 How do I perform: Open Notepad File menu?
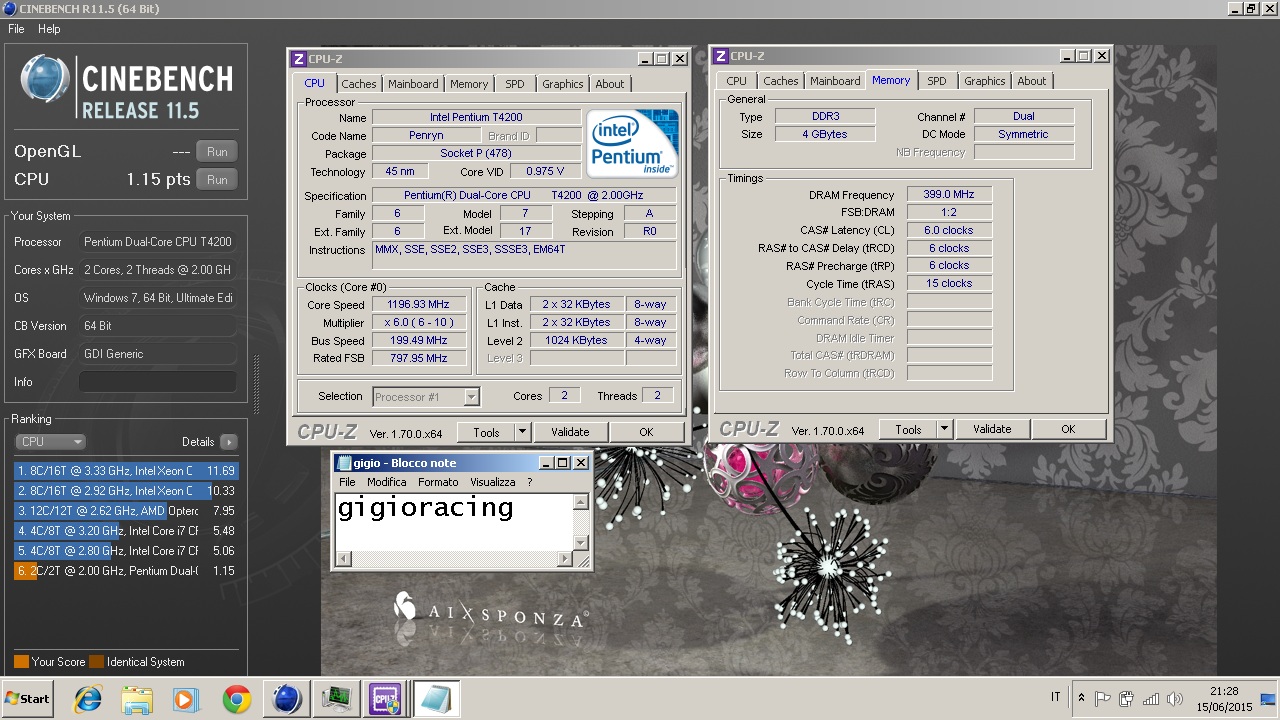click(347, 482)
